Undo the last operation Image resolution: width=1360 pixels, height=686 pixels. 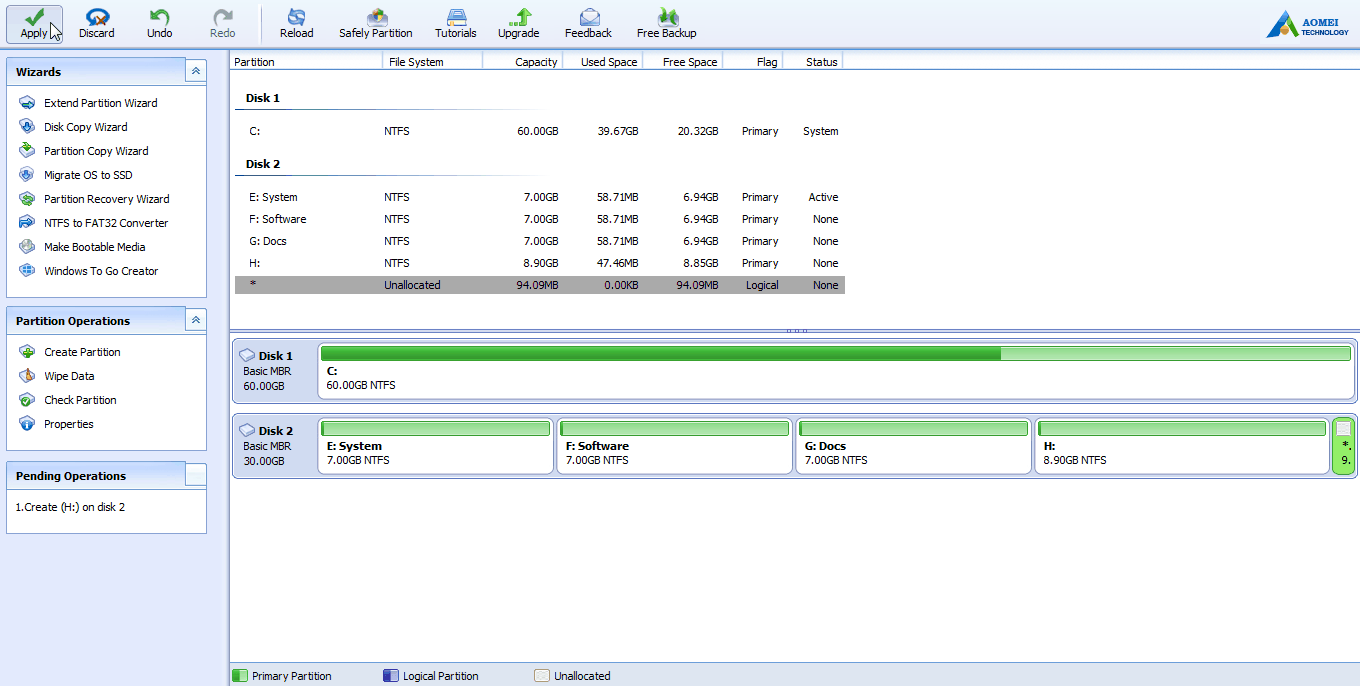160,24
